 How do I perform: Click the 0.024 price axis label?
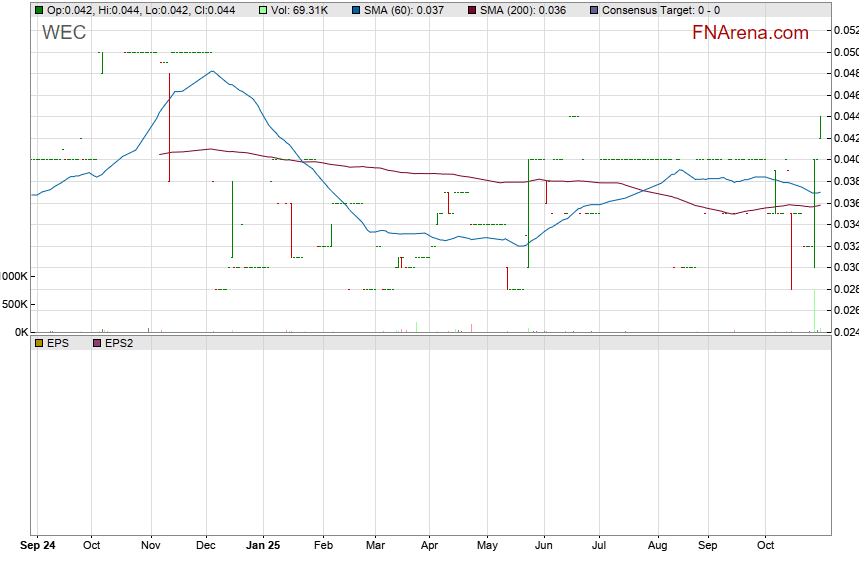(845, 332)
